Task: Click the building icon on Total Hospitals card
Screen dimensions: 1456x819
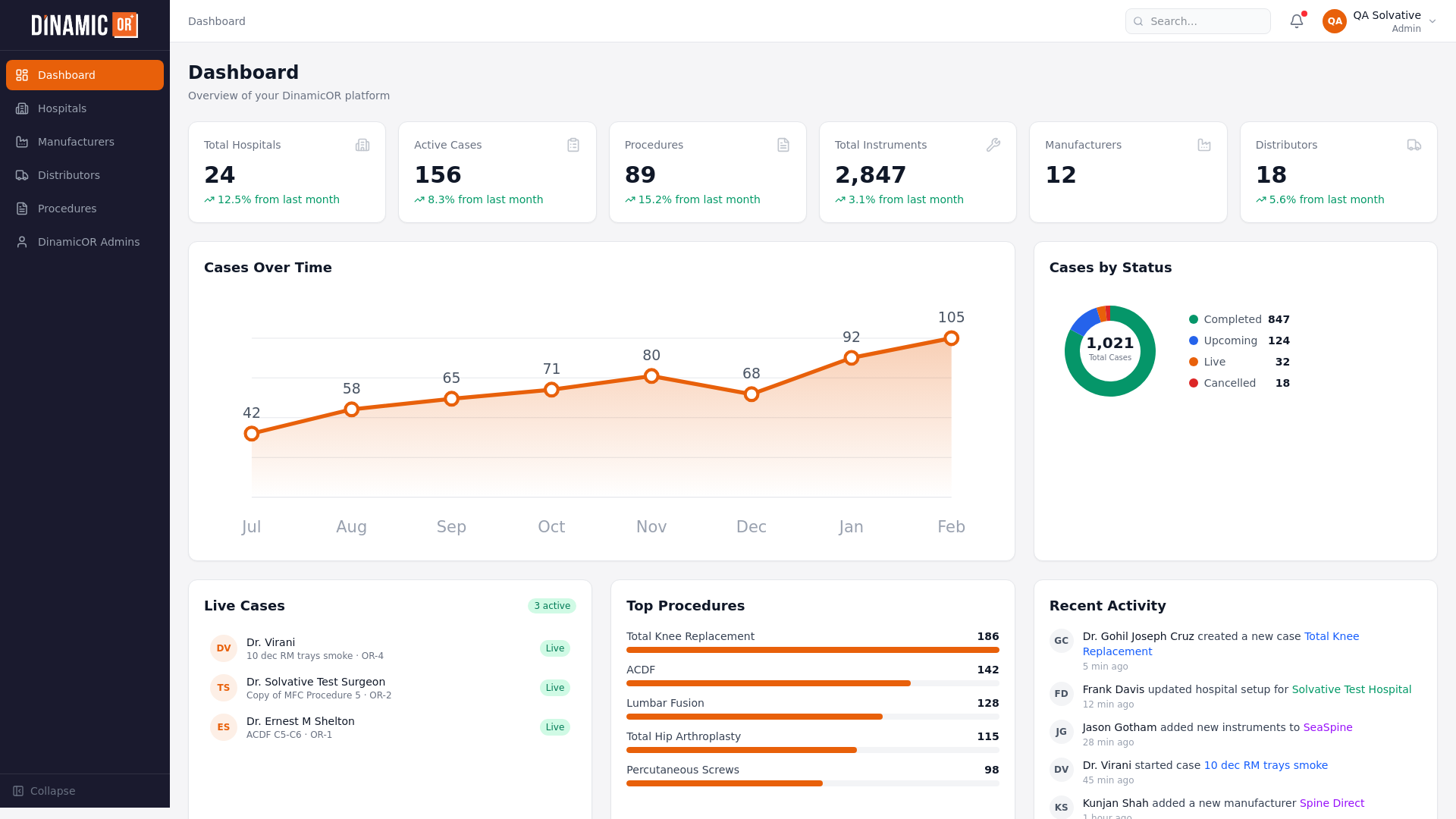Action: coord(362,145)
